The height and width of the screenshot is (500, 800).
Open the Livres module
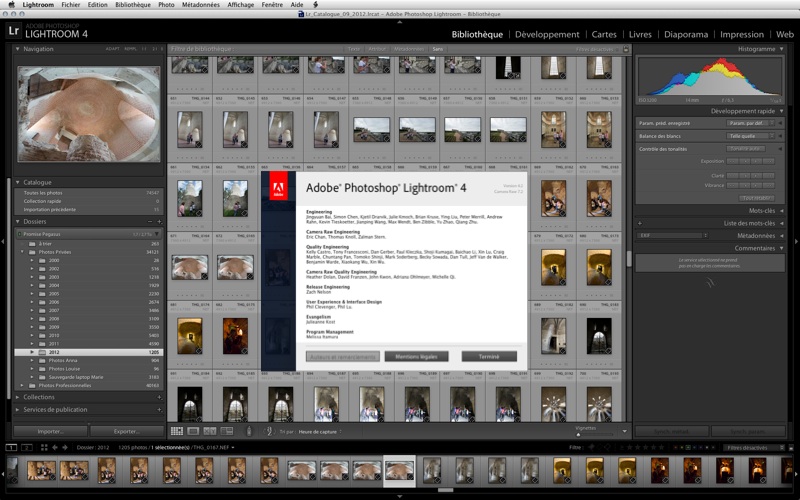(x=640, y=35)
